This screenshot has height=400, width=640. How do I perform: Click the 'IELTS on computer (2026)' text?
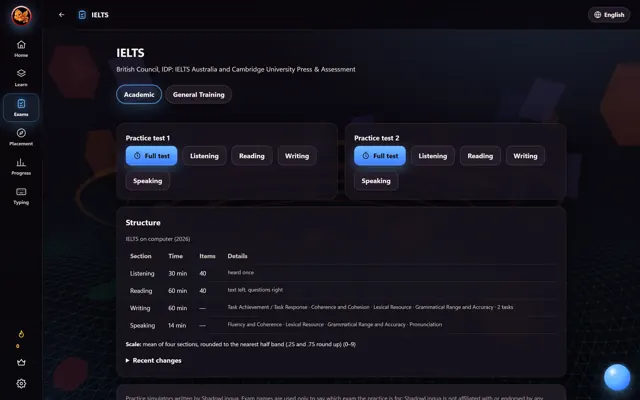(x=158, y=239)
